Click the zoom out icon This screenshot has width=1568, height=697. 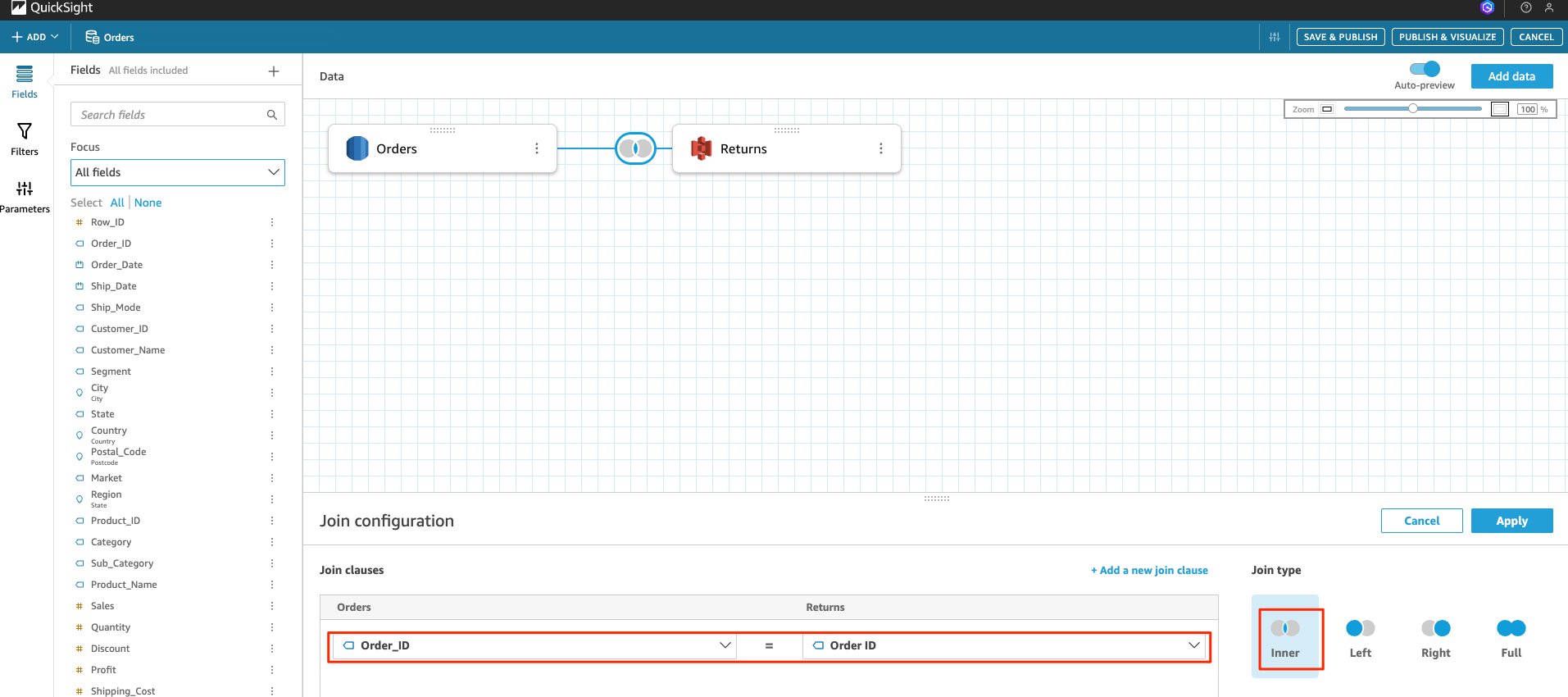click(x=1327, y=109)
